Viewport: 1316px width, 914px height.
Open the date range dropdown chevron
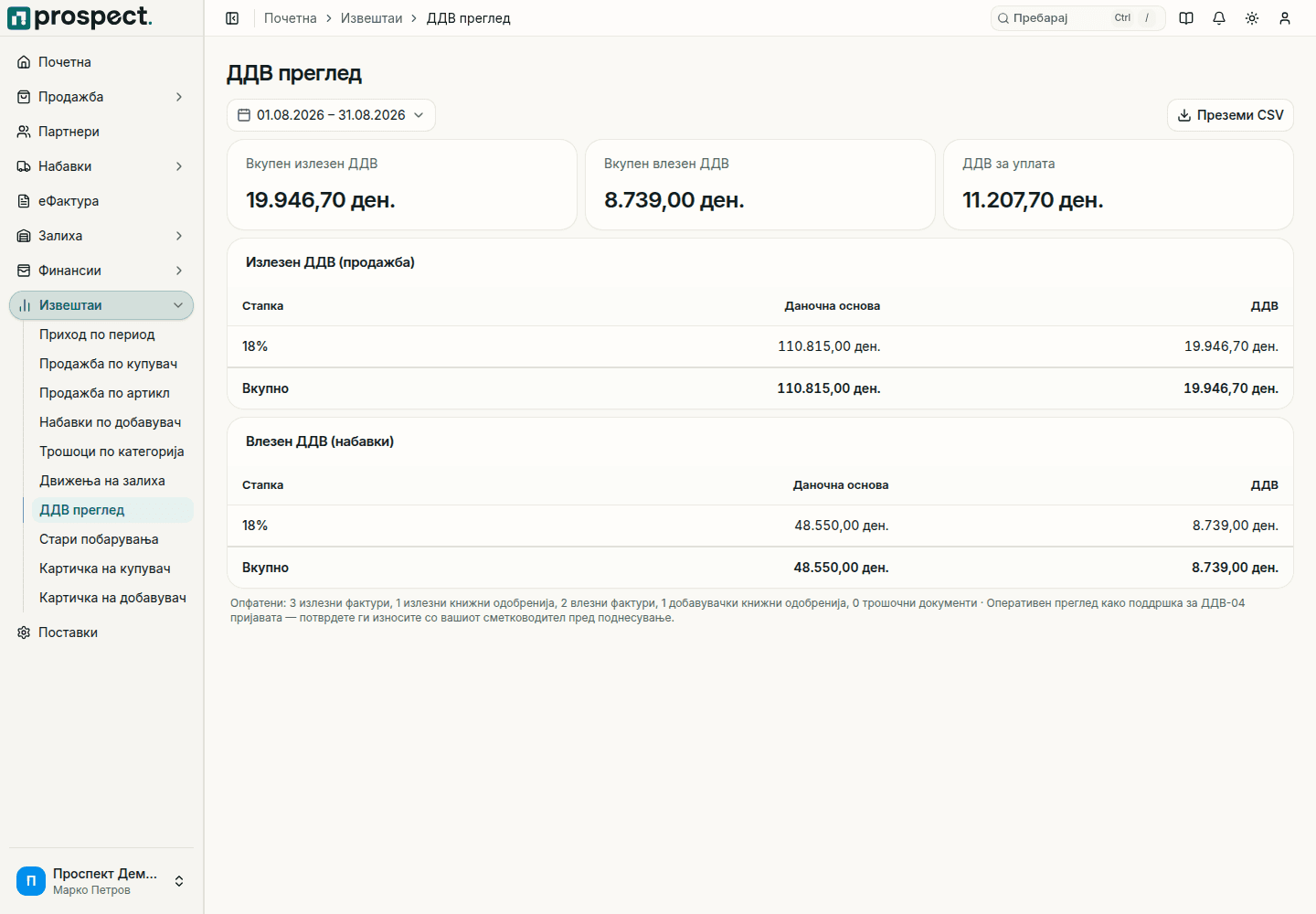(x=419, y=115)
